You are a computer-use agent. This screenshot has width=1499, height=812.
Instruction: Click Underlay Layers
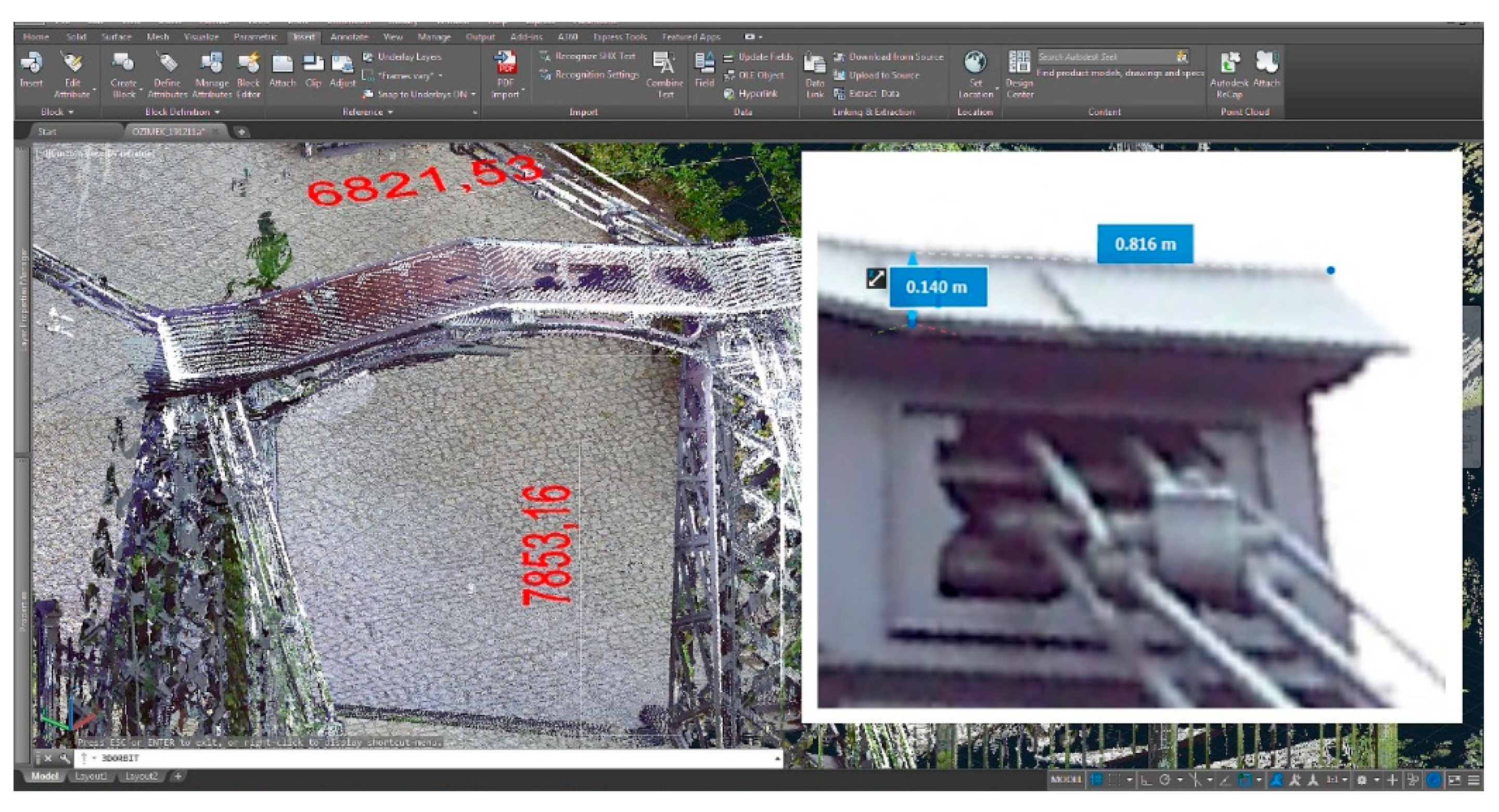click(x=402, y=56)
